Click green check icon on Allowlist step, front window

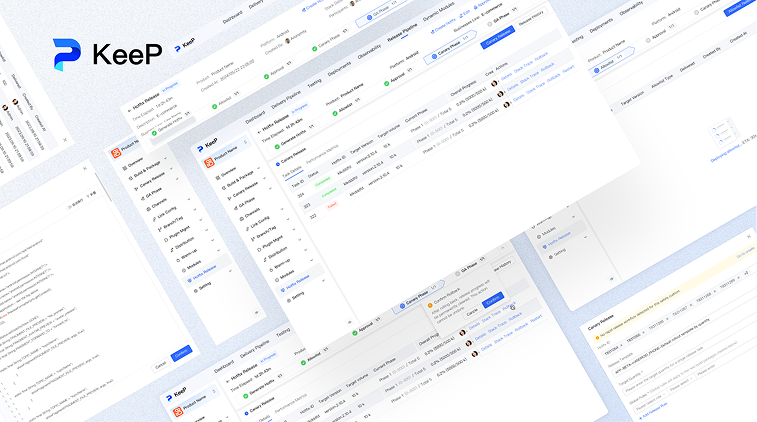point(335,113)
